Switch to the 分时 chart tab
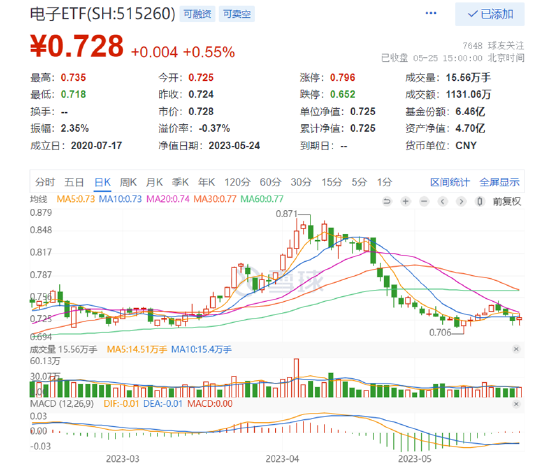Screen dimensions: 550x470 click(45, 182)
